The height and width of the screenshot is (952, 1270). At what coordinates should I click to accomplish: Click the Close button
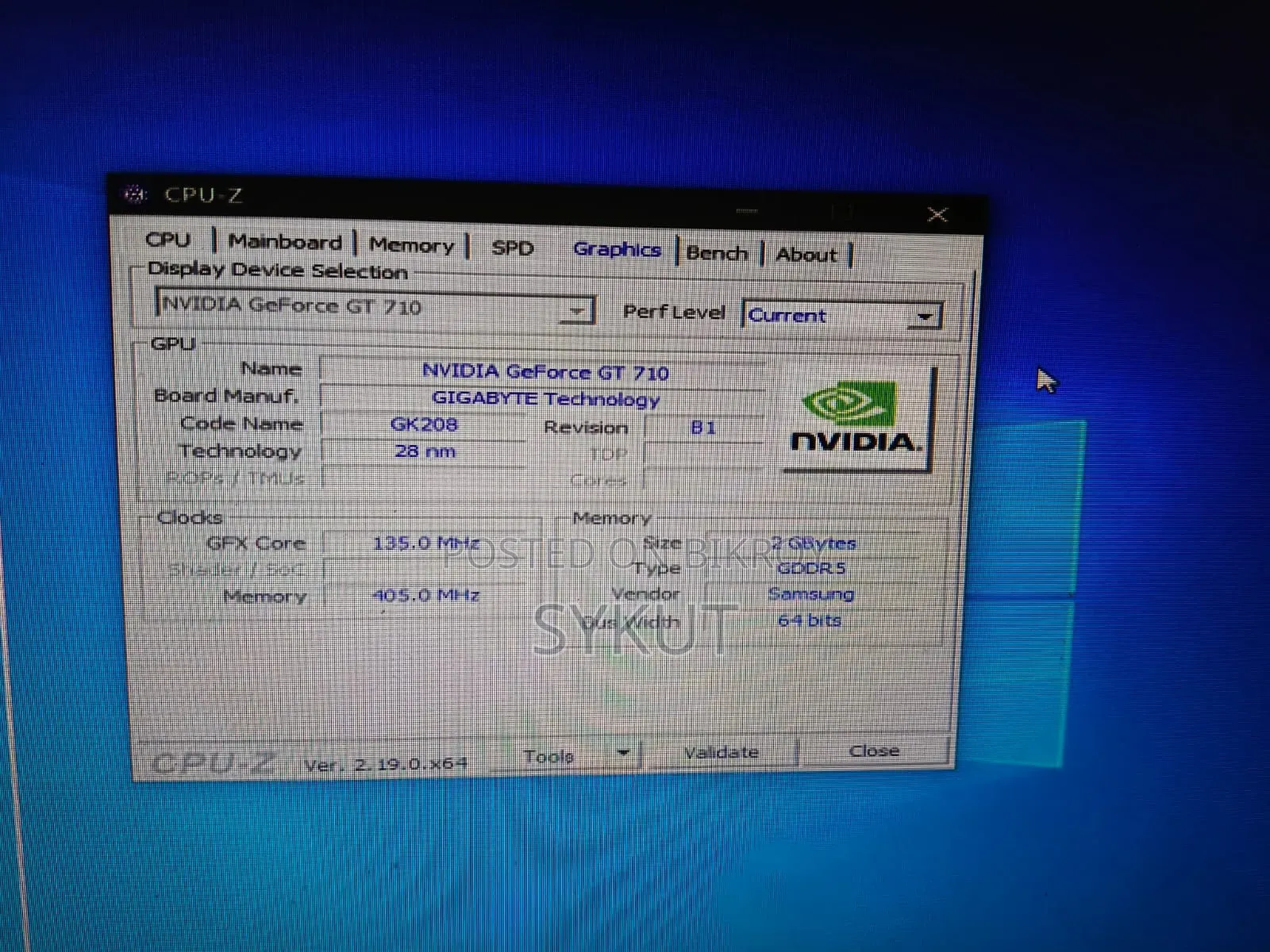873,750
